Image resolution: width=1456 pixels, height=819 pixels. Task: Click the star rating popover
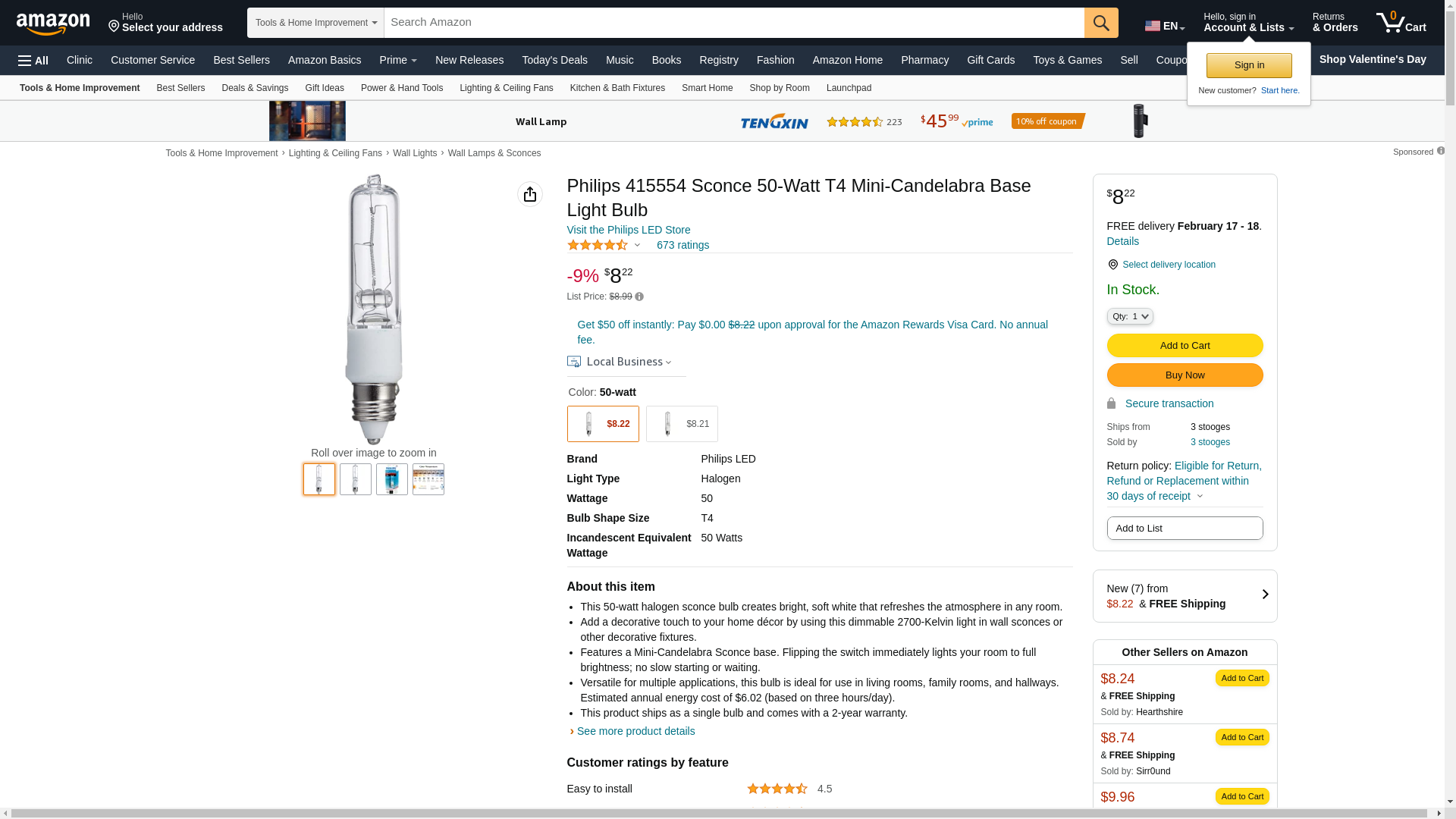[604, 245]
